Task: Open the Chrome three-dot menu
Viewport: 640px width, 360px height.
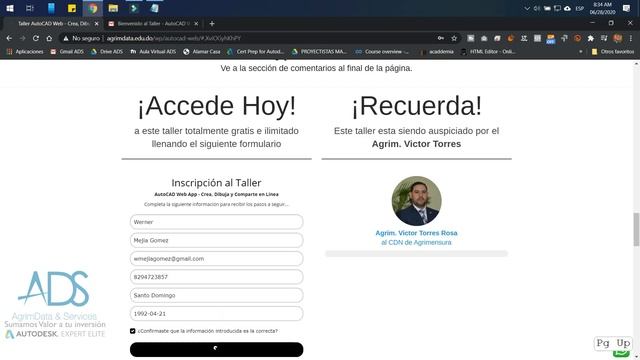Action: click(x=631, y=38)
